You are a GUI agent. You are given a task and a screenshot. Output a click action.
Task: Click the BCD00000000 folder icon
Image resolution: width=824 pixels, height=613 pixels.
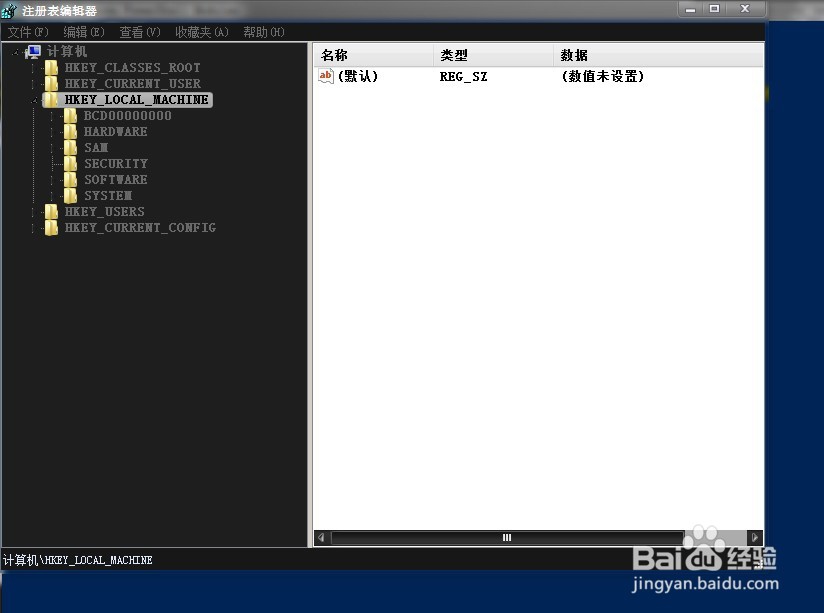coord(70,116)
